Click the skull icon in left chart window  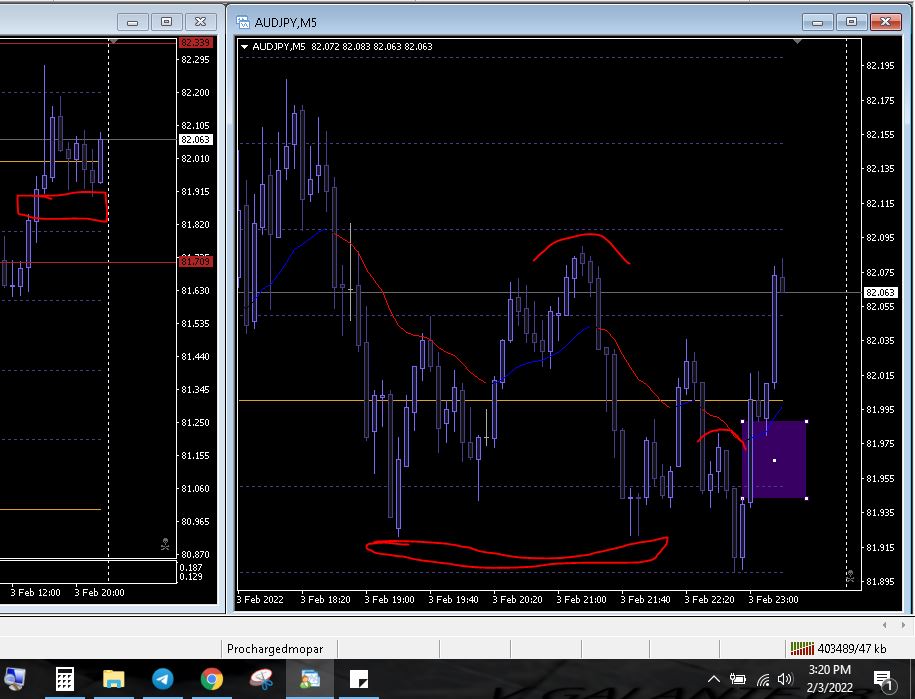pyautogui.click(x=165, y=544)
